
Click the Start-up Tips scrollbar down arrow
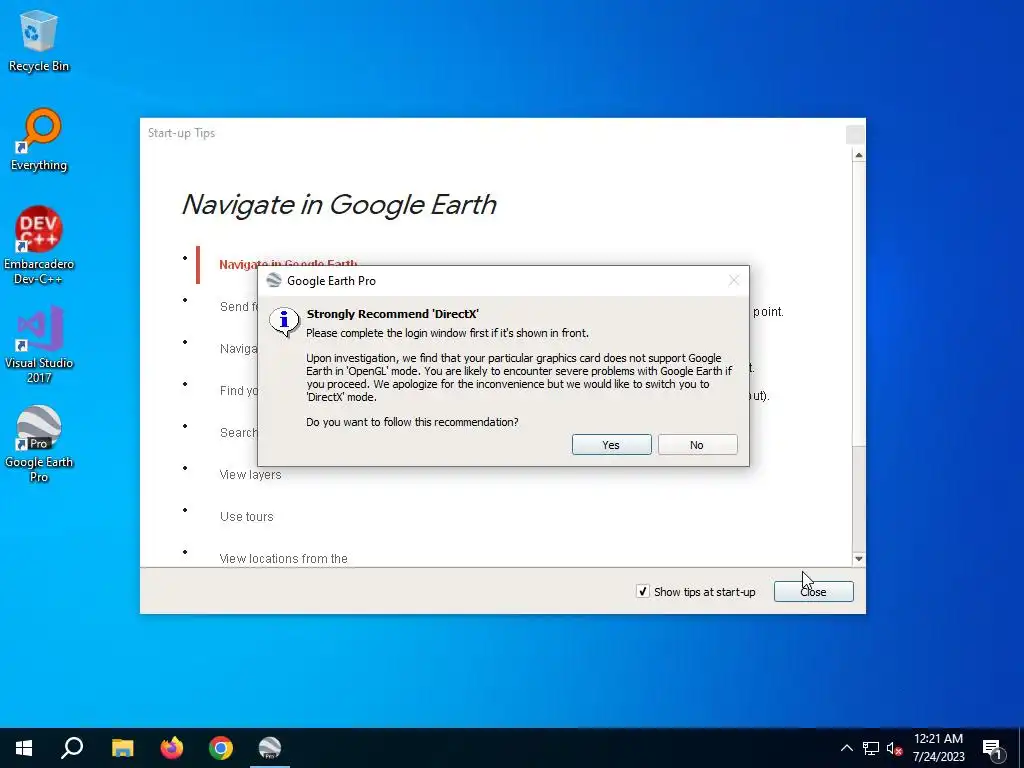[859, 559]
